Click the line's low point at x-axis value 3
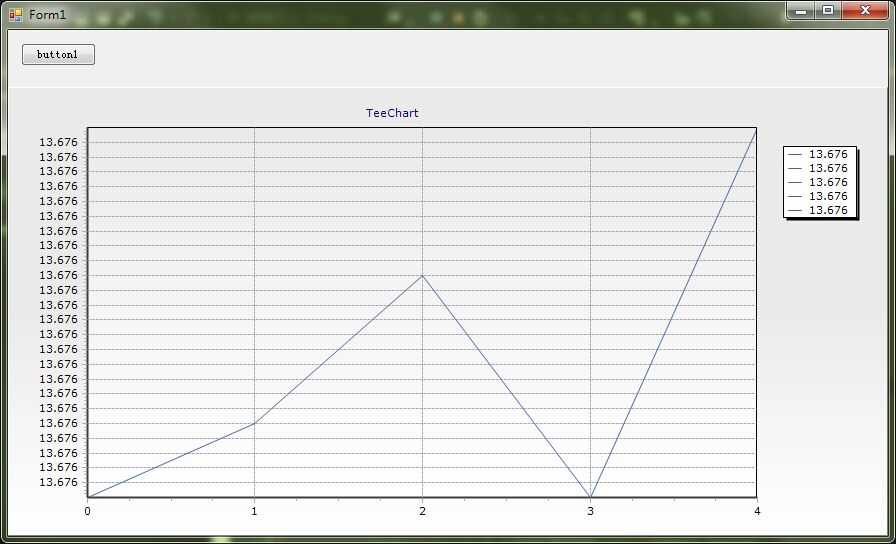This screenshot has width=896, height=544. click(590, 496)
